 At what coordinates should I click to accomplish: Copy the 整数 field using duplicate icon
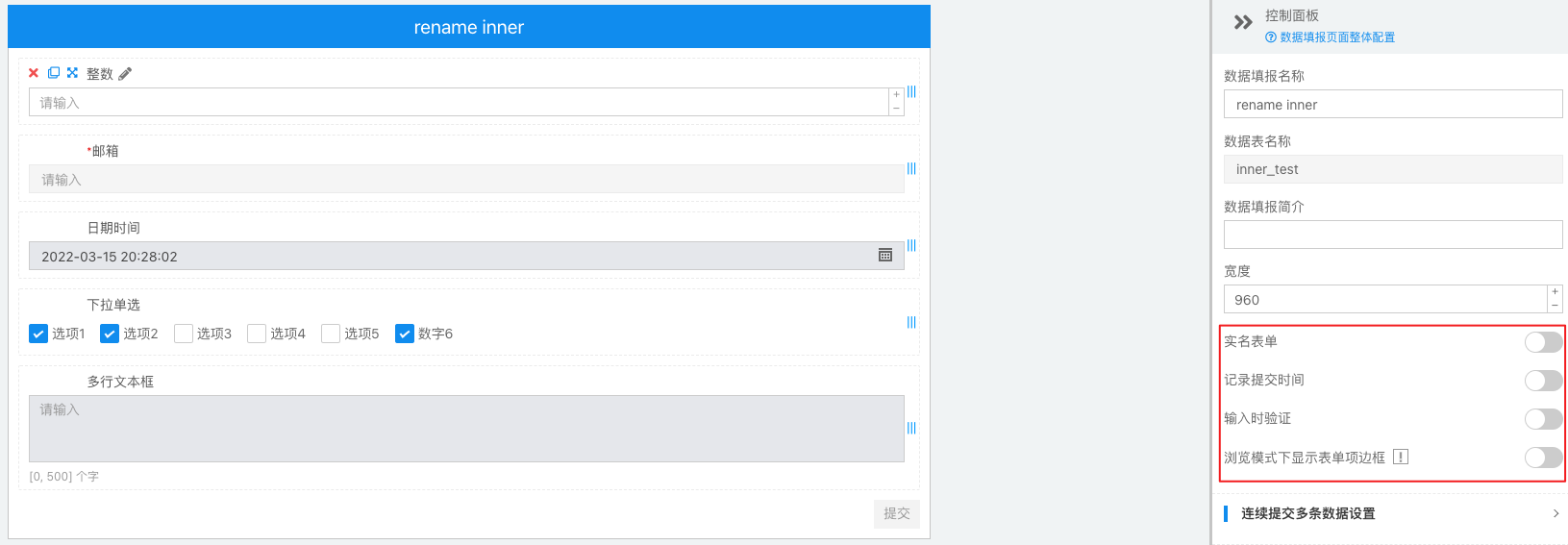point(54,73)
